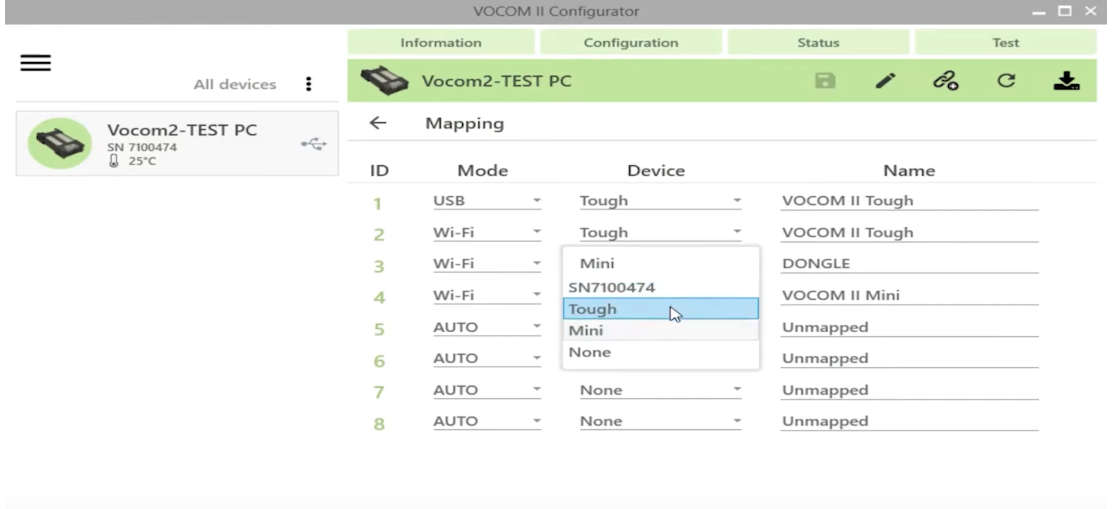Screen dimensions: 1114x509
Task: Switch to the Test tab
Action: tap(1005, 43)
